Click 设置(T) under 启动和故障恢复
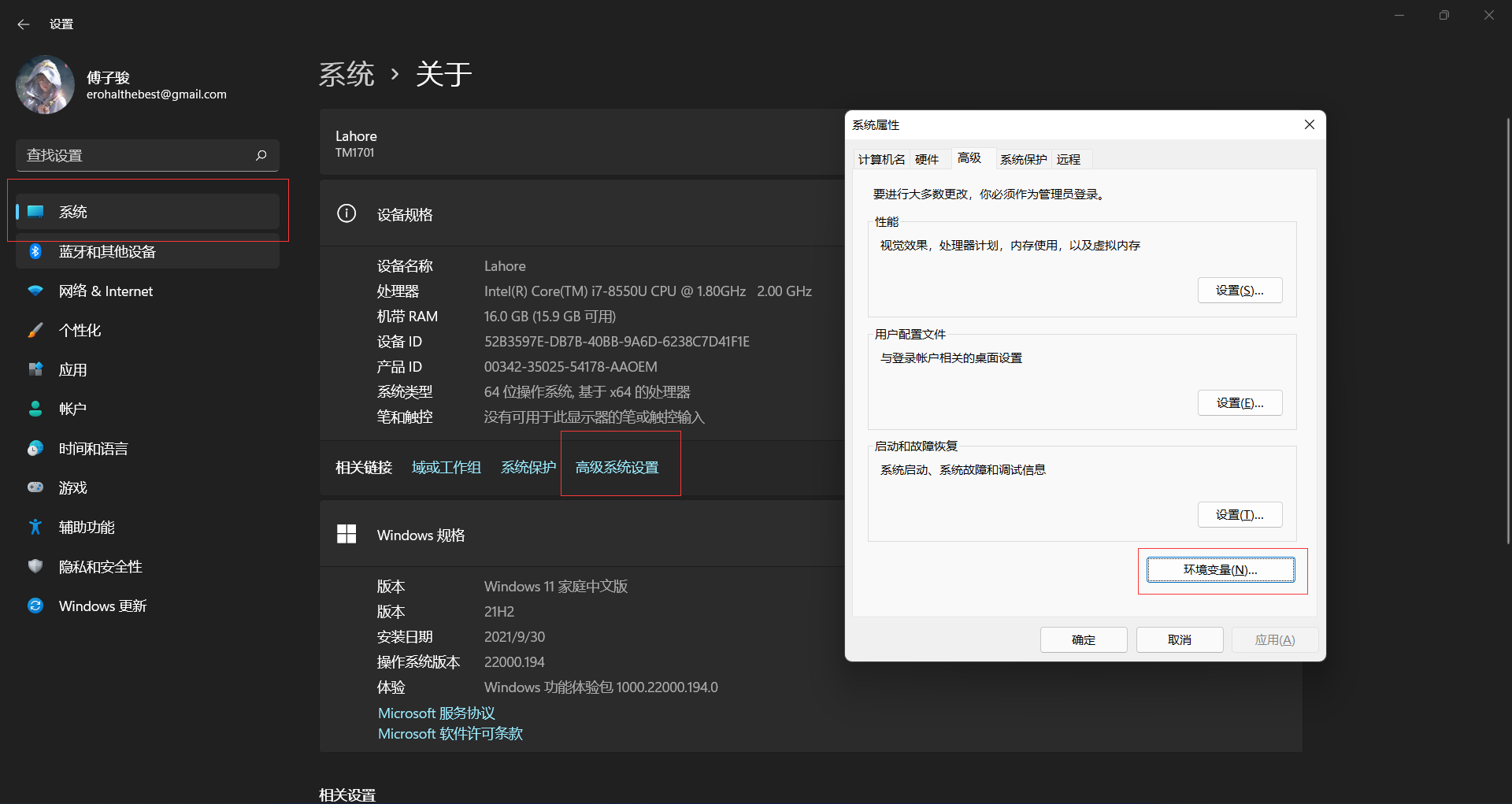The image size is (1512, 804). click(x=1240, y=514)
